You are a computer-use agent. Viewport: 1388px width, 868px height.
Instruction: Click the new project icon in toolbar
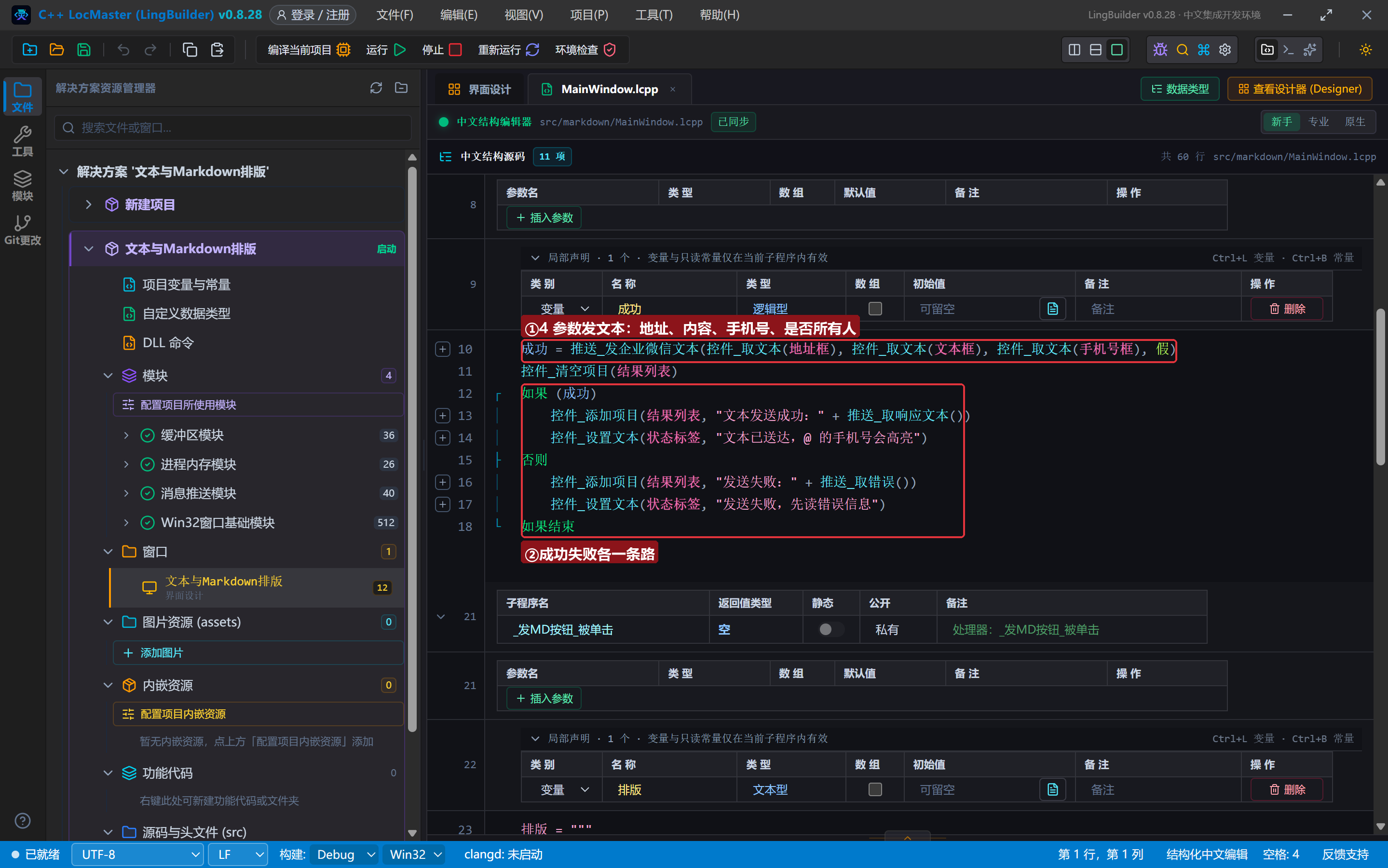pyautogui.click(x=29, y=50)
